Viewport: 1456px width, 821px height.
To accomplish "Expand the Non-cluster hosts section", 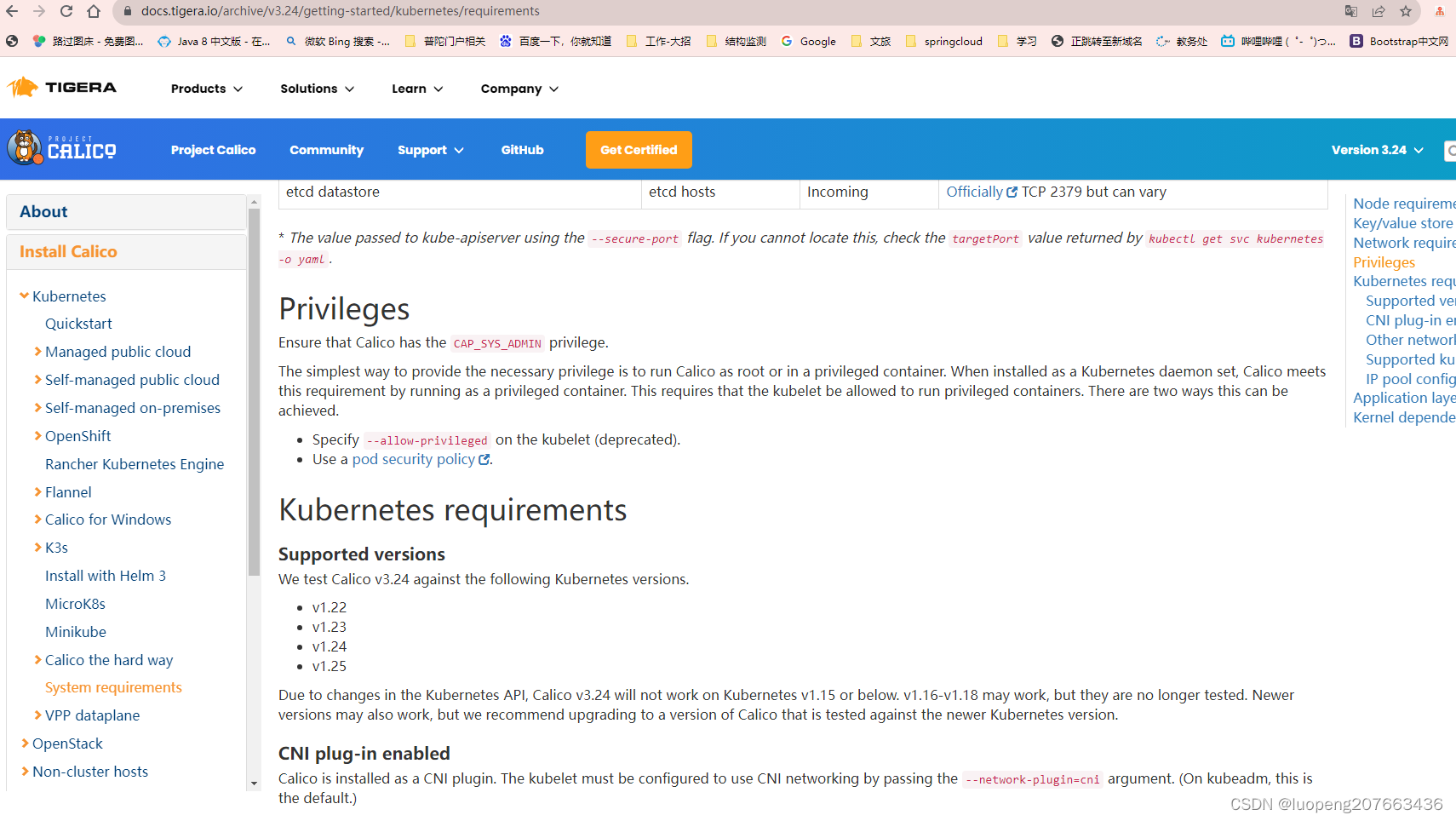I will 25,771.
